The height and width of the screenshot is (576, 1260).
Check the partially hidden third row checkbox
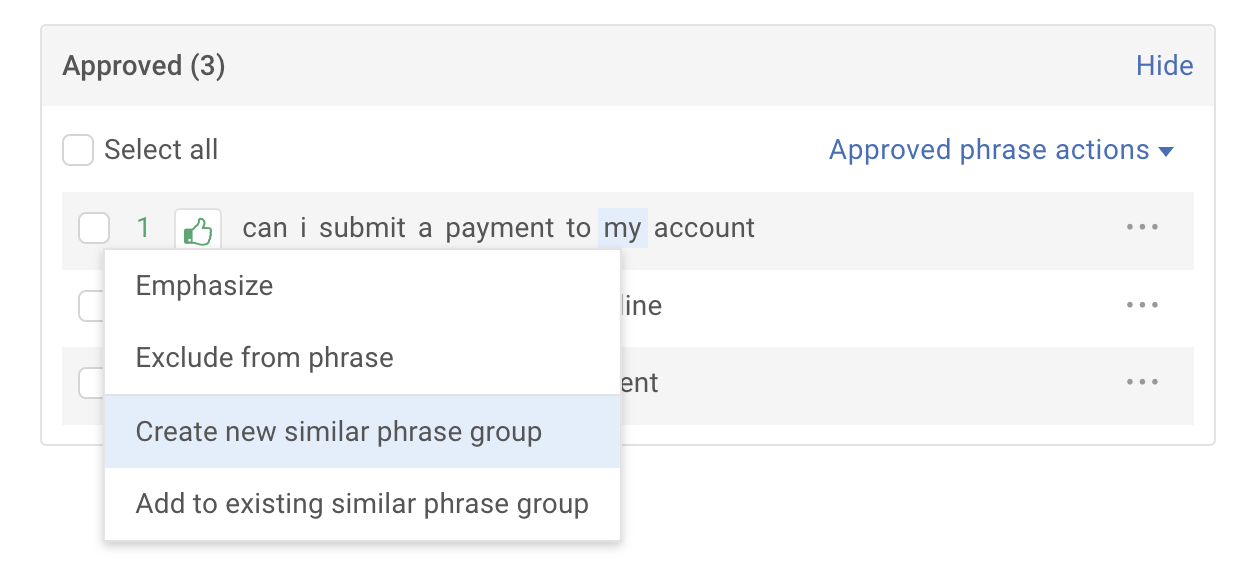pos(90,382)
